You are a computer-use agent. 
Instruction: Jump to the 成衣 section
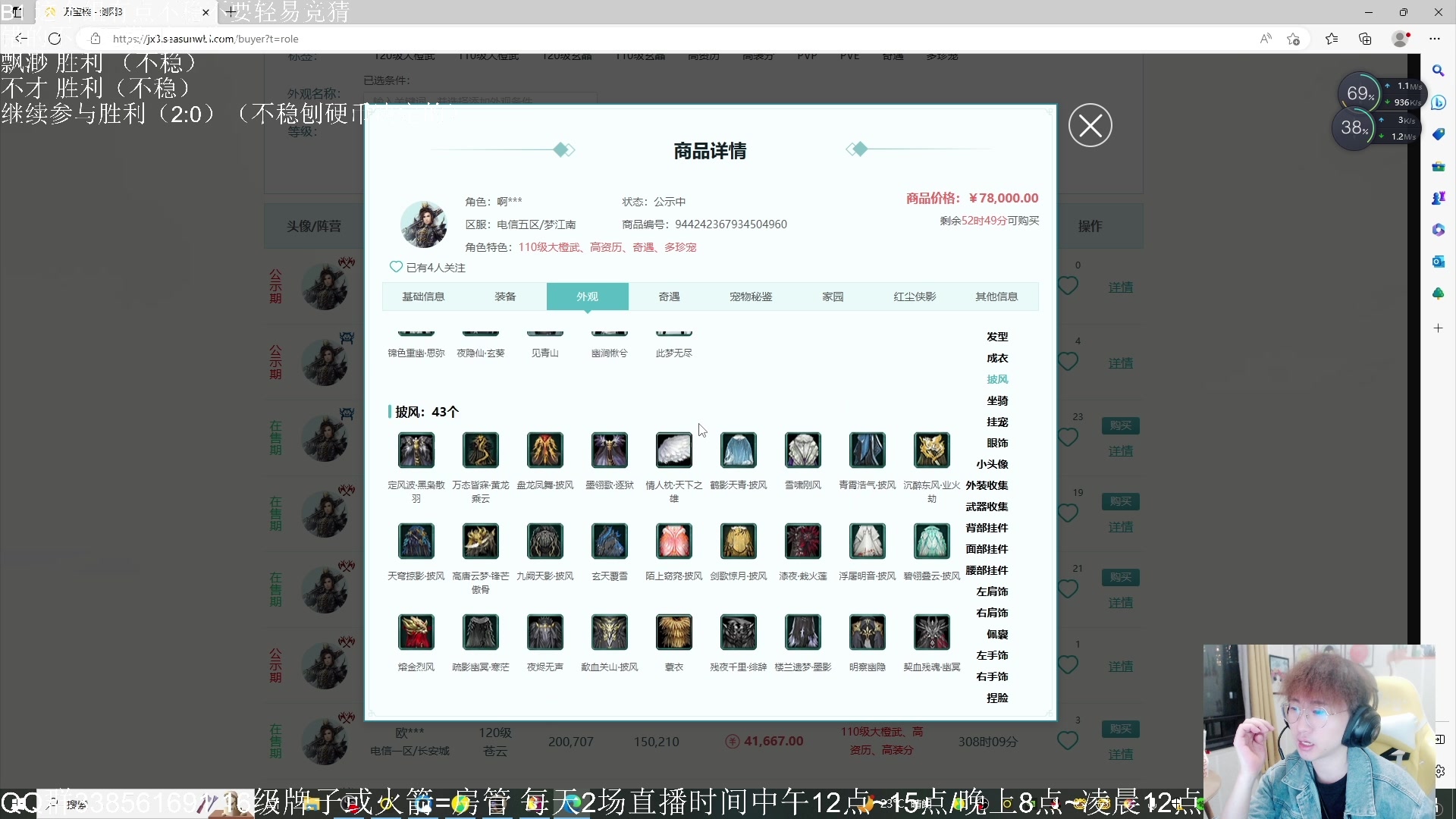coord(997,358)
